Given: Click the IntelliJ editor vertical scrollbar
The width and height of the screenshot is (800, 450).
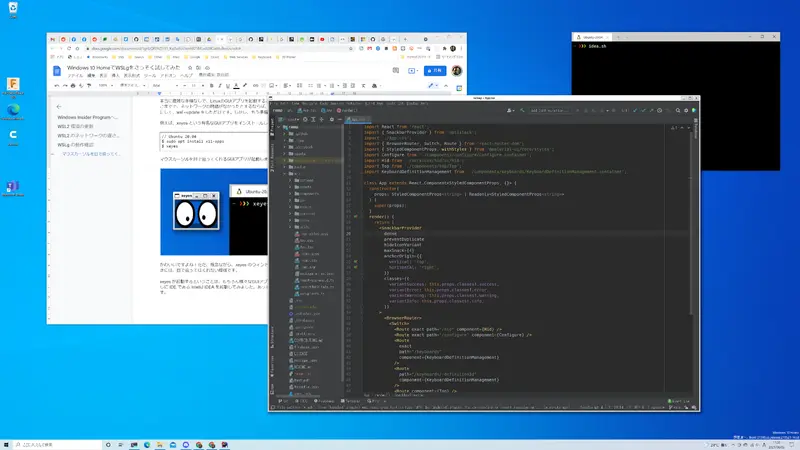Looking at the screenshot, I should [691, 224].
